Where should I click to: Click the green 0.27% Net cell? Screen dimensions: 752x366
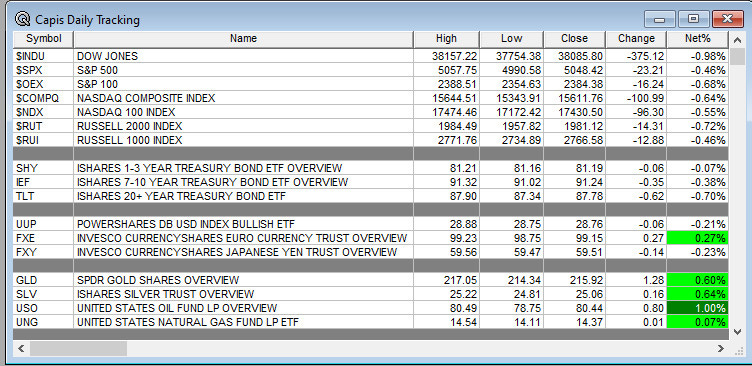pyautogui.click(x=697, y=238)
